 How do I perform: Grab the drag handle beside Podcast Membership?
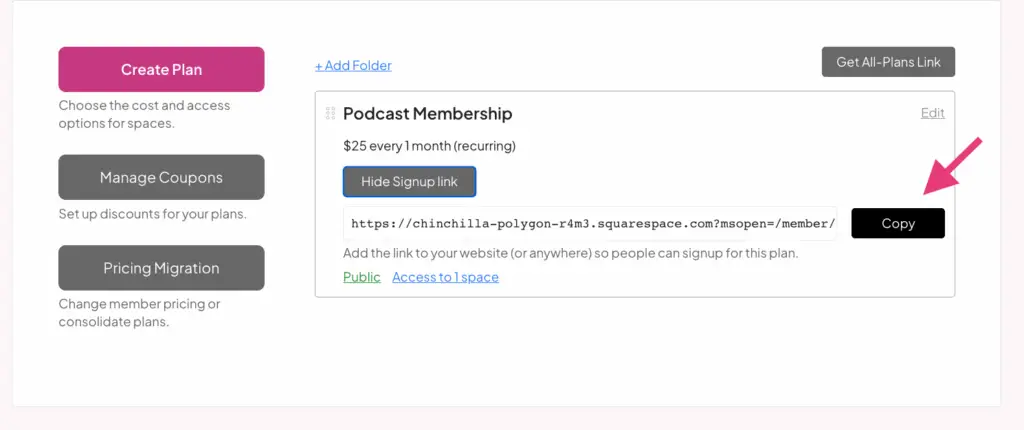(x=330, y=114)
